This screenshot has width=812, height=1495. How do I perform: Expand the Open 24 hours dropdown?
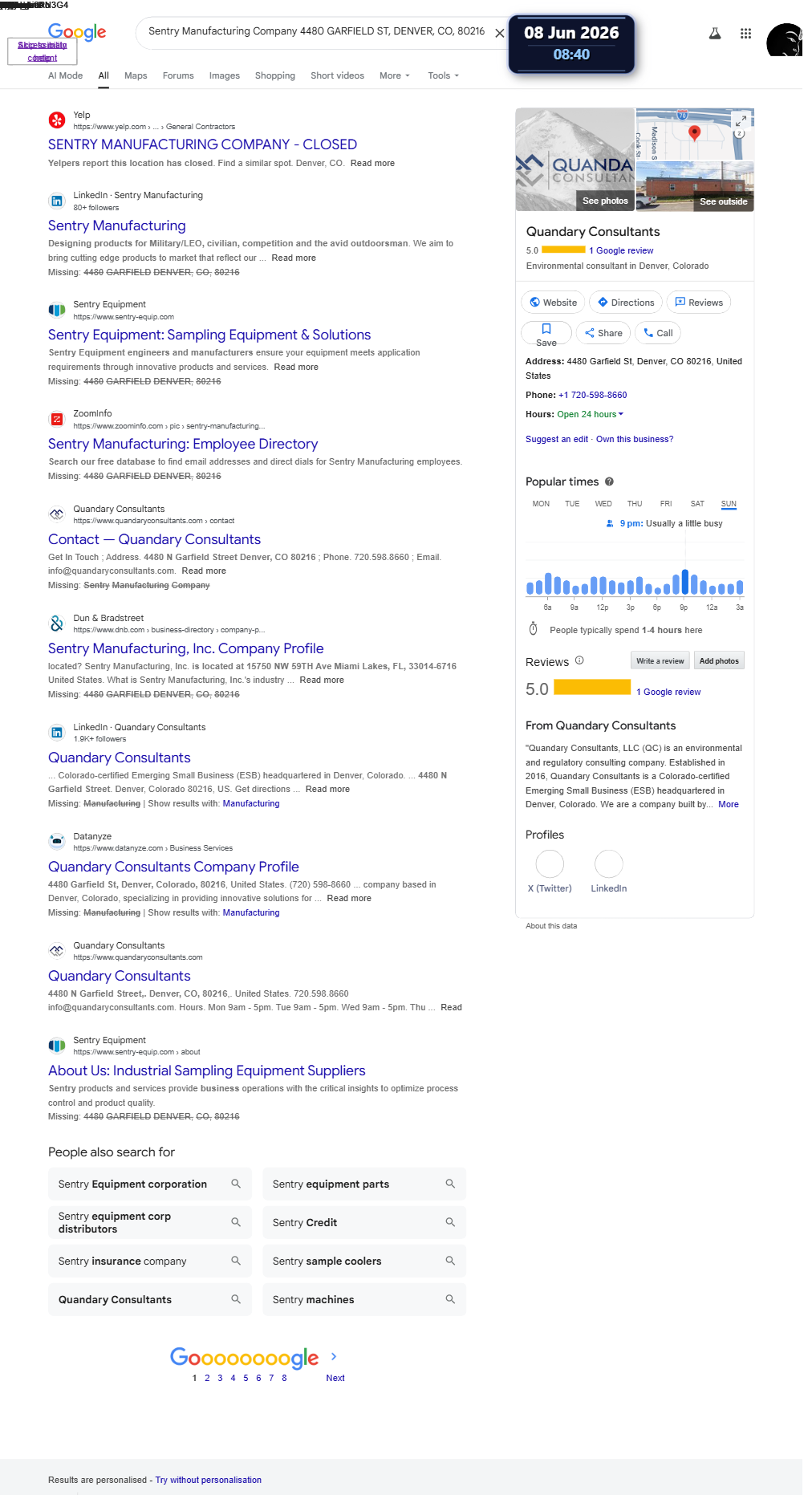[x=591, y=414]
